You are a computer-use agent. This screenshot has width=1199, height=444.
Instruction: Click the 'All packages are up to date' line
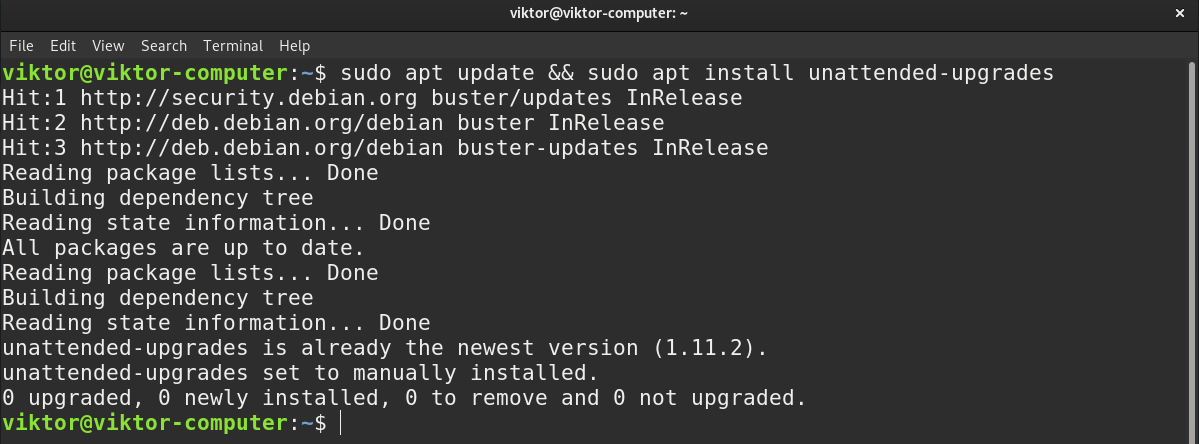point(184,248)
